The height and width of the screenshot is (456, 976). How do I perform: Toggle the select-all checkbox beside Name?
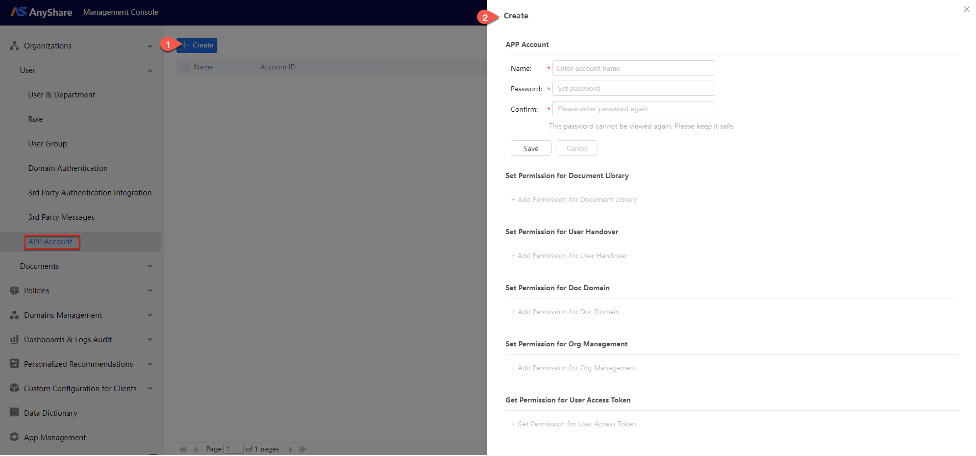pos(185,67)
